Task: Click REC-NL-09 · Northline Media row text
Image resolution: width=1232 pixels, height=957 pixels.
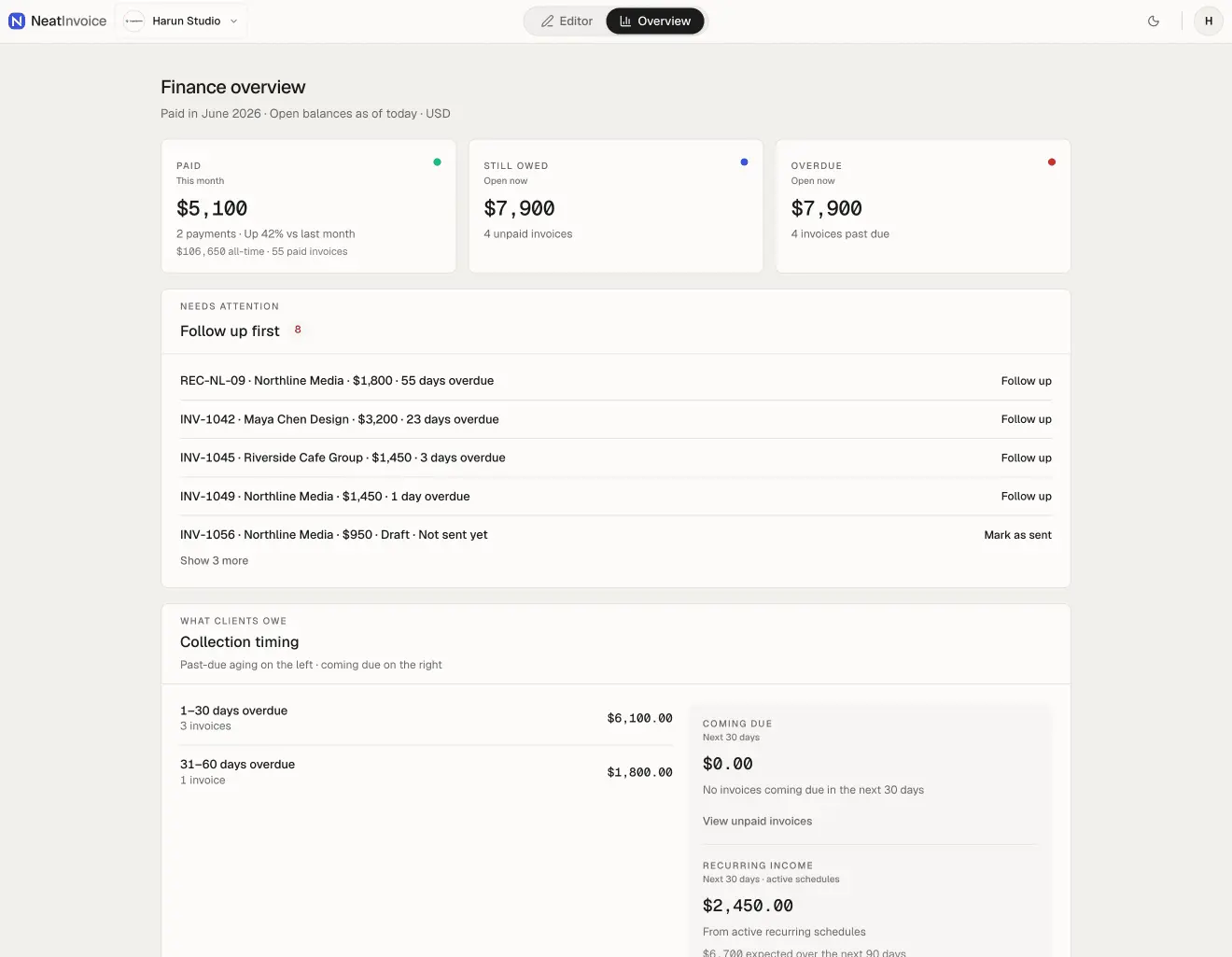Action: (x=337, y=381)
